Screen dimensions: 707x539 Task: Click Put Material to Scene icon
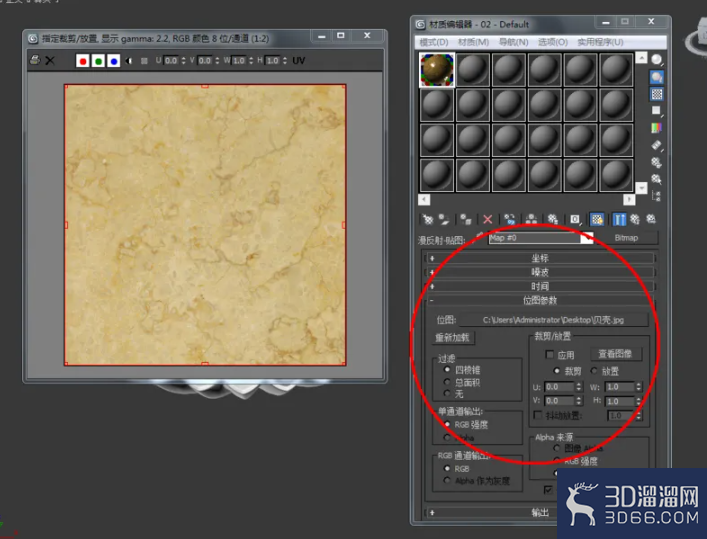(x=444, y=220)
